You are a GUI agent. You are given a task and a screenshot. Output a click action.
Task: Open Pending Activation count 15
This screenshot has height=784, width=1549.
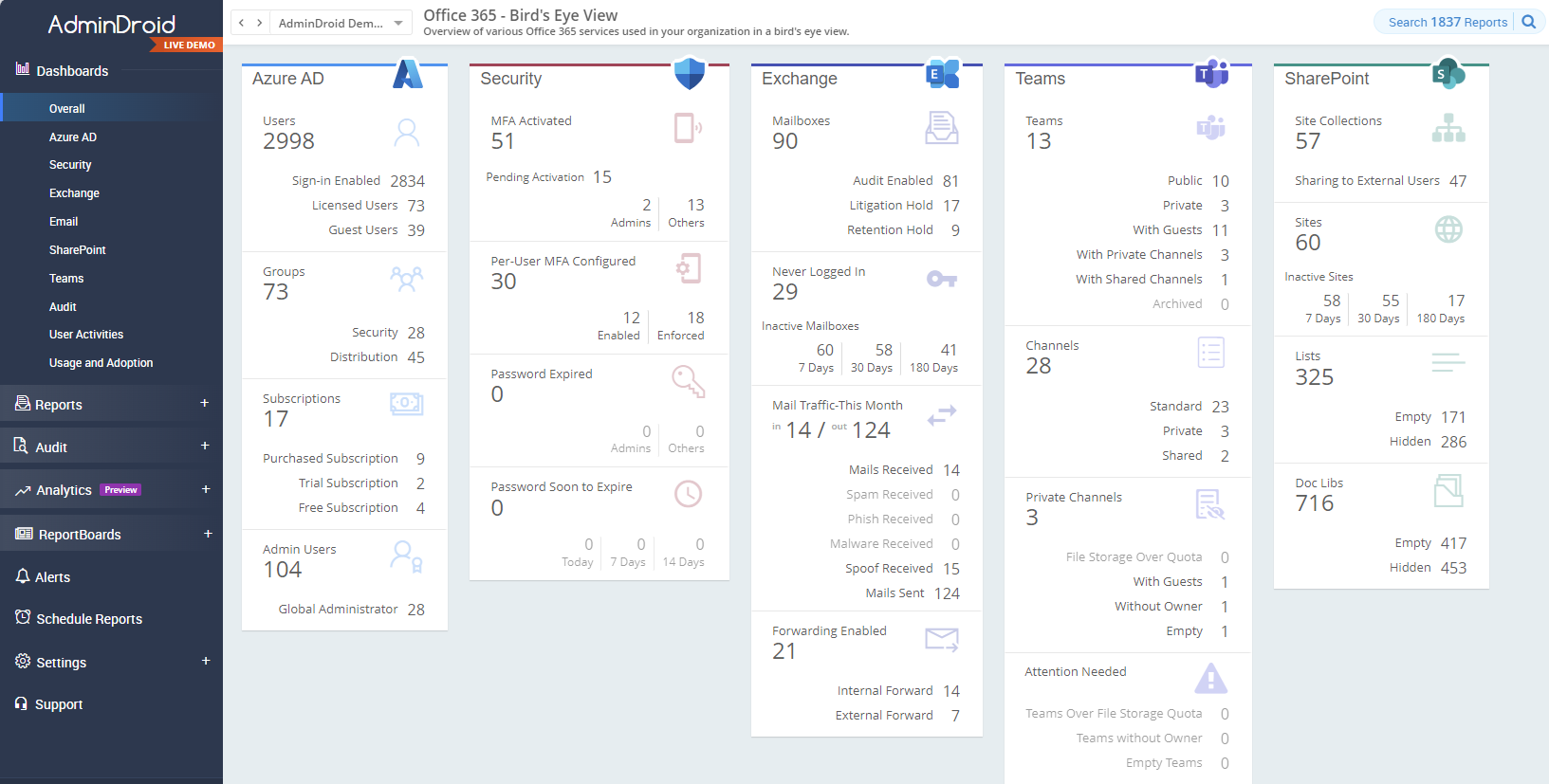click(602, 177)
